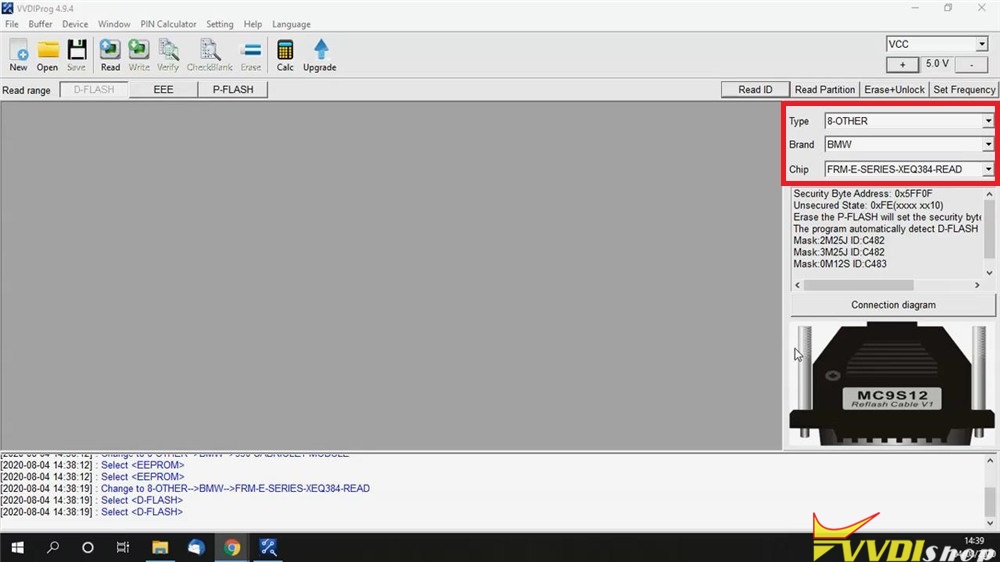Image resolution: width=1000 pixels, height=562 pixels.
Task: Open the PIN Calculator menu
Action: click(x=168, y=24)
